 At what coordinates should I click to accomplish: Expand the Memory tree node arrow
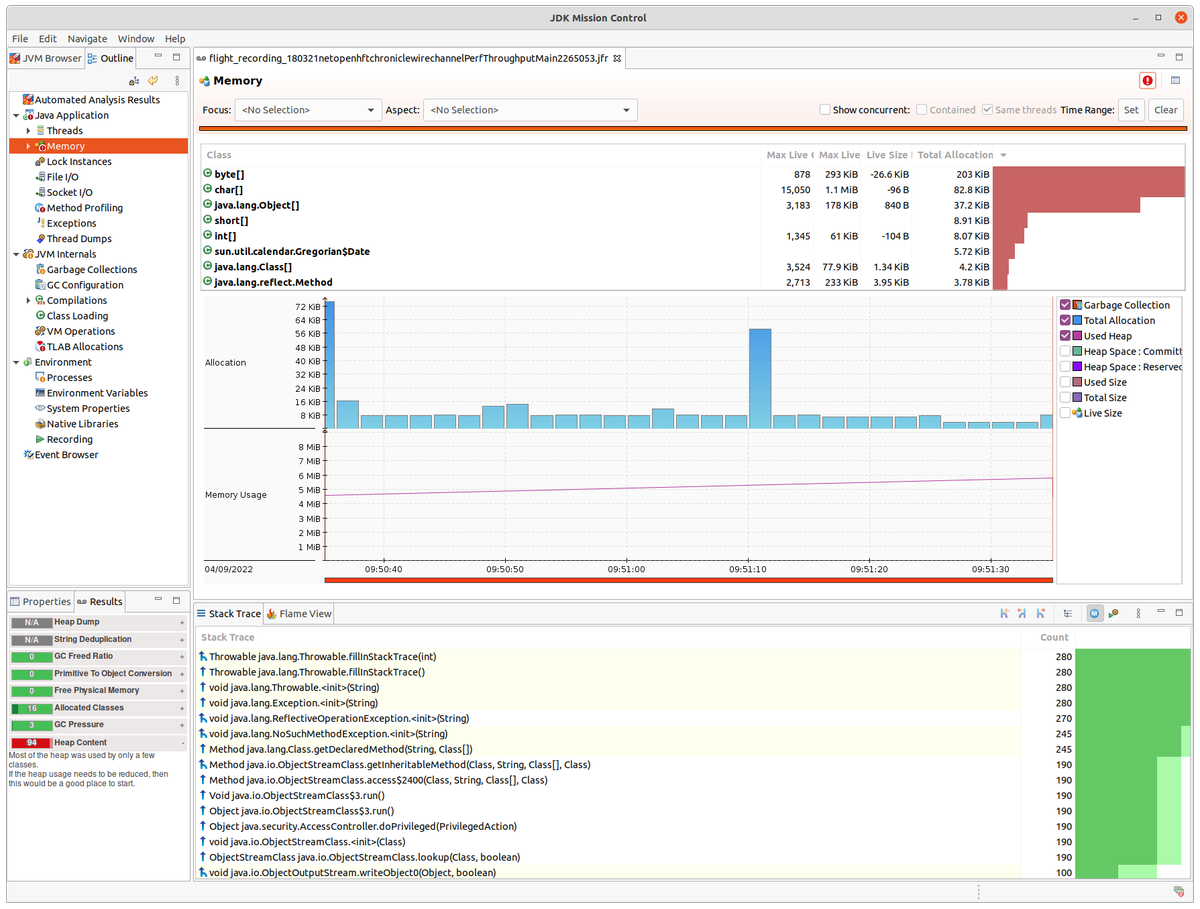pyautogui.click(x=28, y=146)
